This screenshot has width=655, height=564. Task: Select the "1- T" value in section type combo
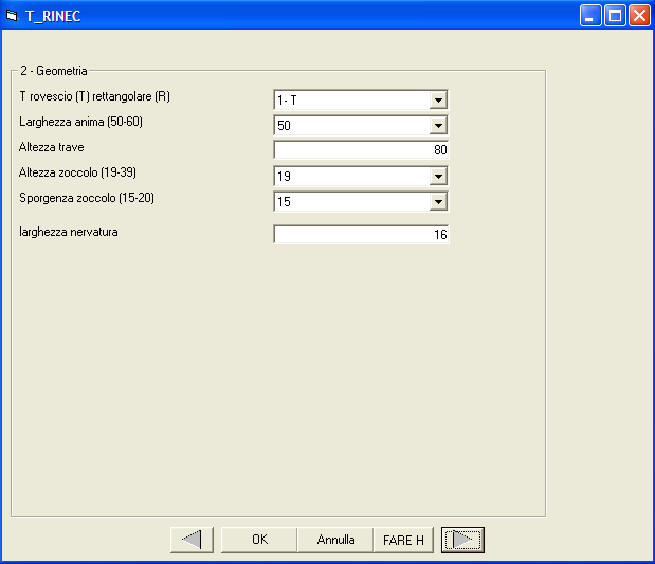click(350, 100)
